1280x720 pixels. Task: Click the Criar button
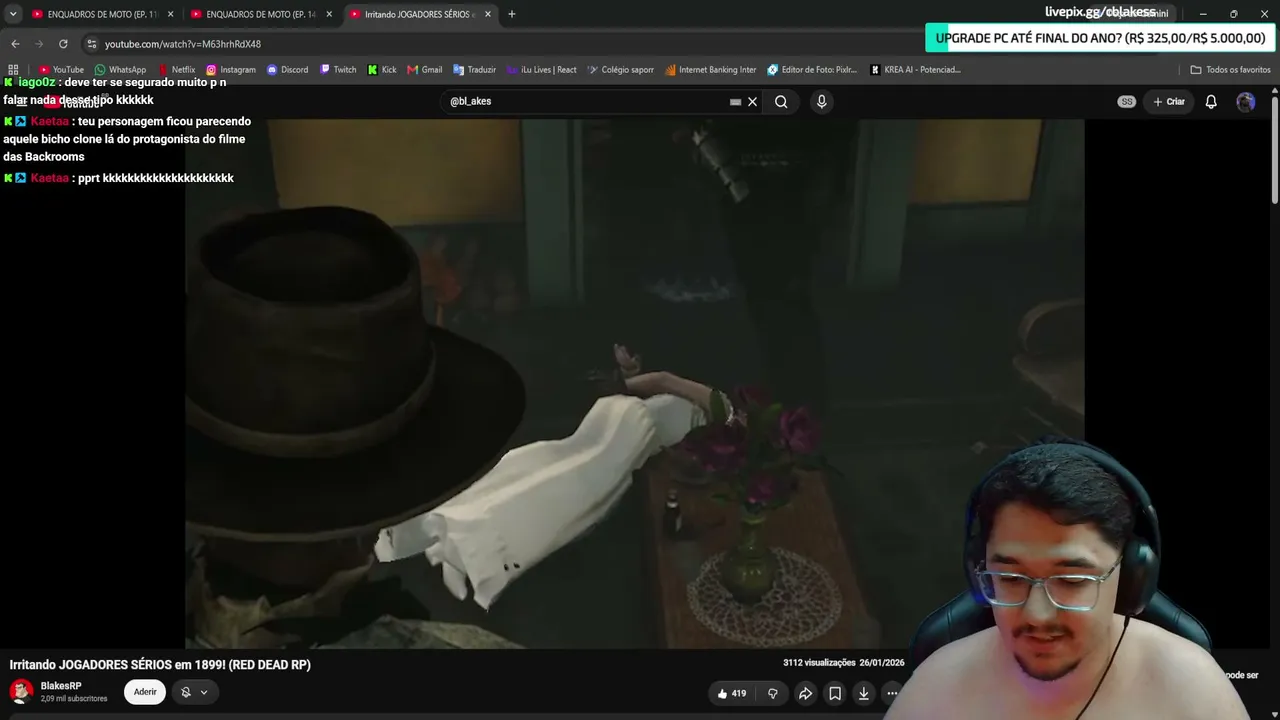[x=1168, y=101]
